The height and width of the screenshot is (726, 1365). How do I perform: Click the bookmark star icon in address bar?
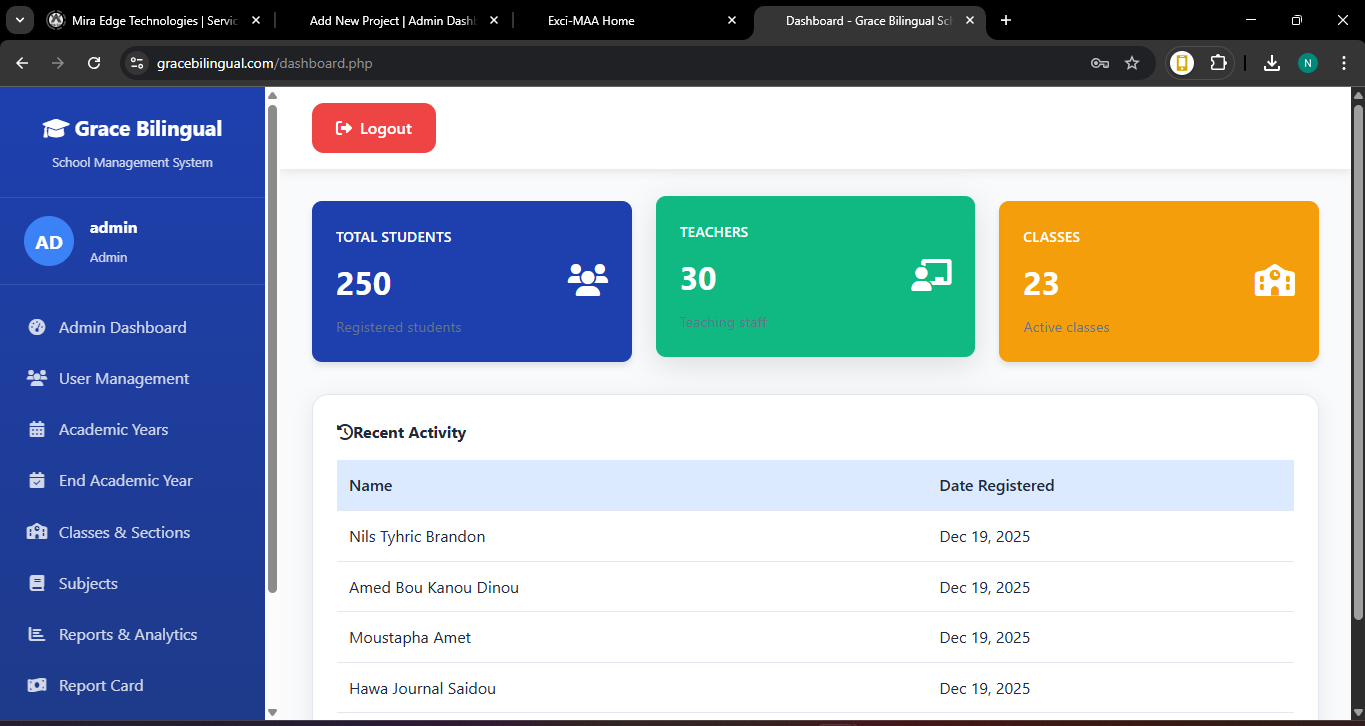click(1132, 63)
